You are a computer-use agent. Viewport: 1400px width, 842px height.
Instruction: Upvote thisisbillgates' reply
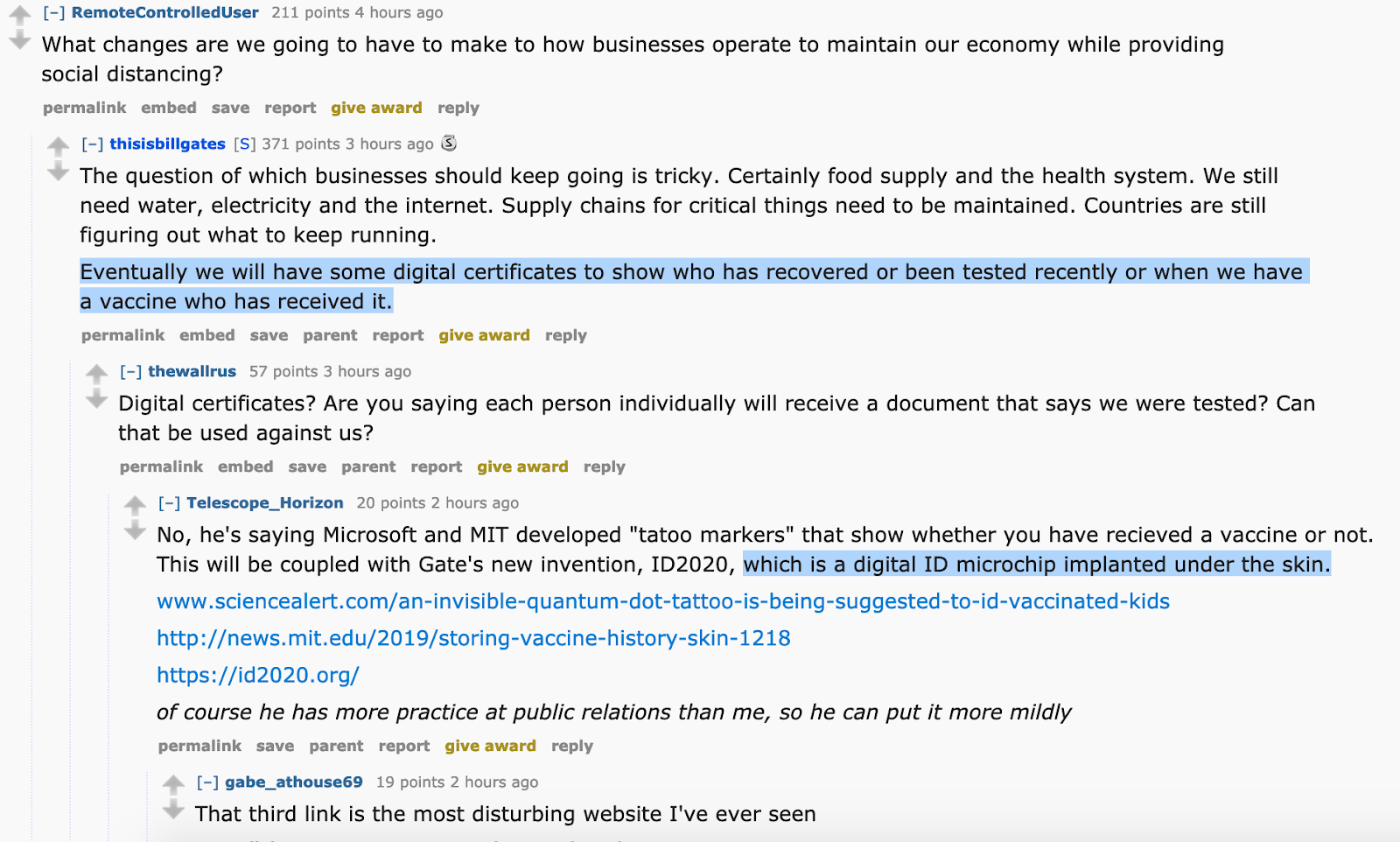[58, 146]
